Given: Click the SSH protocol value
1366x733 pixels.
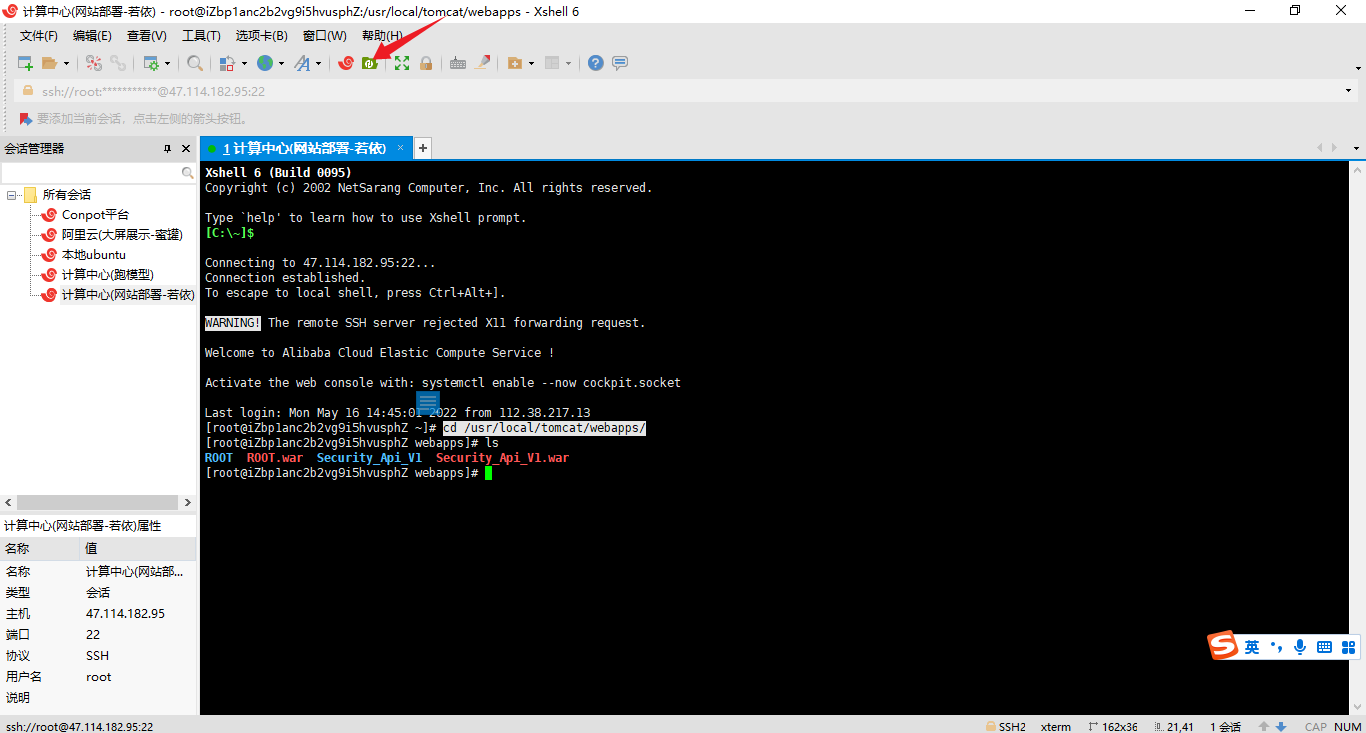Looking at the screenshot, I should [x=97, y=656].
